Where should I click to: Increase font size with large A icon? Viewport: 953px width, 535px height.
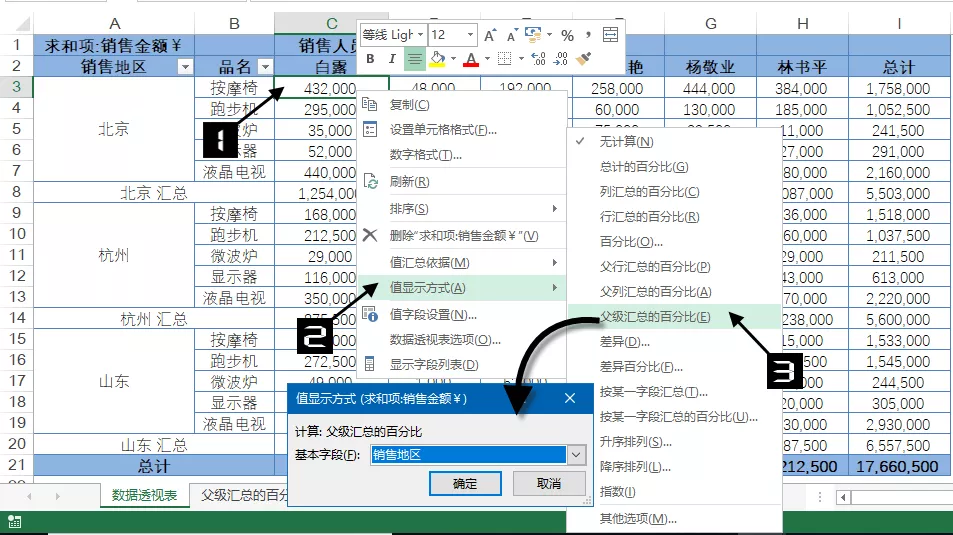click(490, 35)
